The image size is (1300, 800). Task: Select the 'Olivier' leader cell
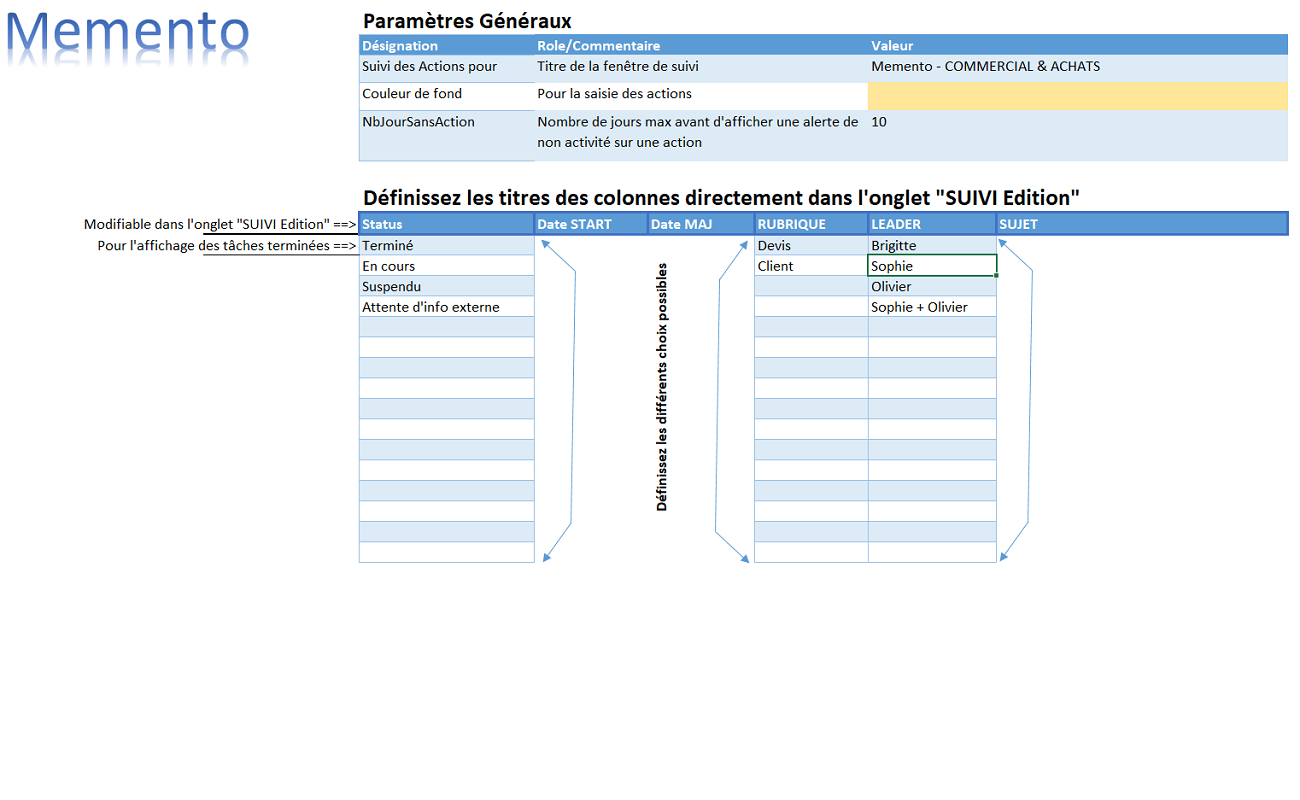click(932, 286)
